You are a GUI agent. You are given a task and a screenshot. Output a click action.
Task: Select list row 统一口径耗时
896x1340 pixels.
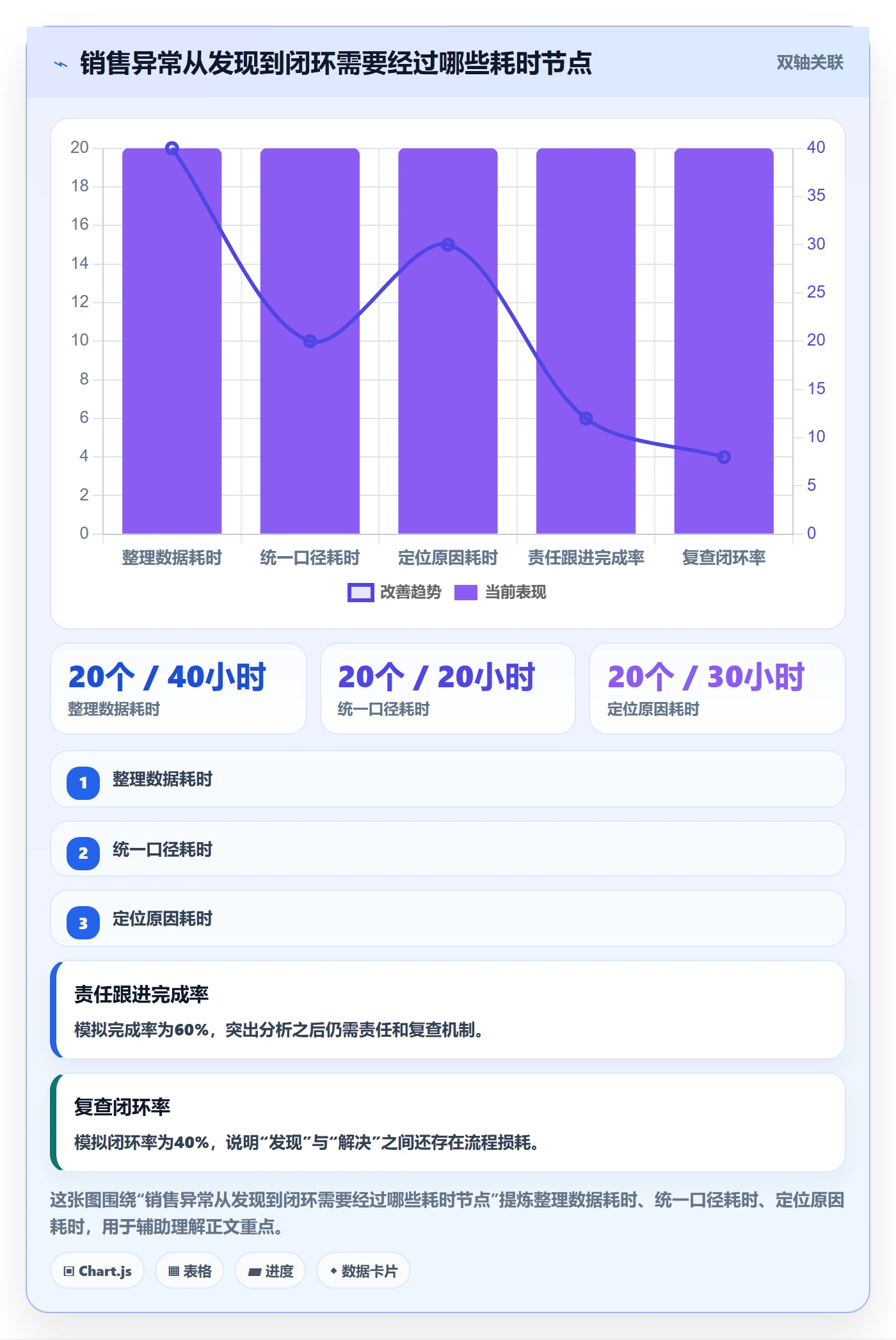[x=448, y=849]
